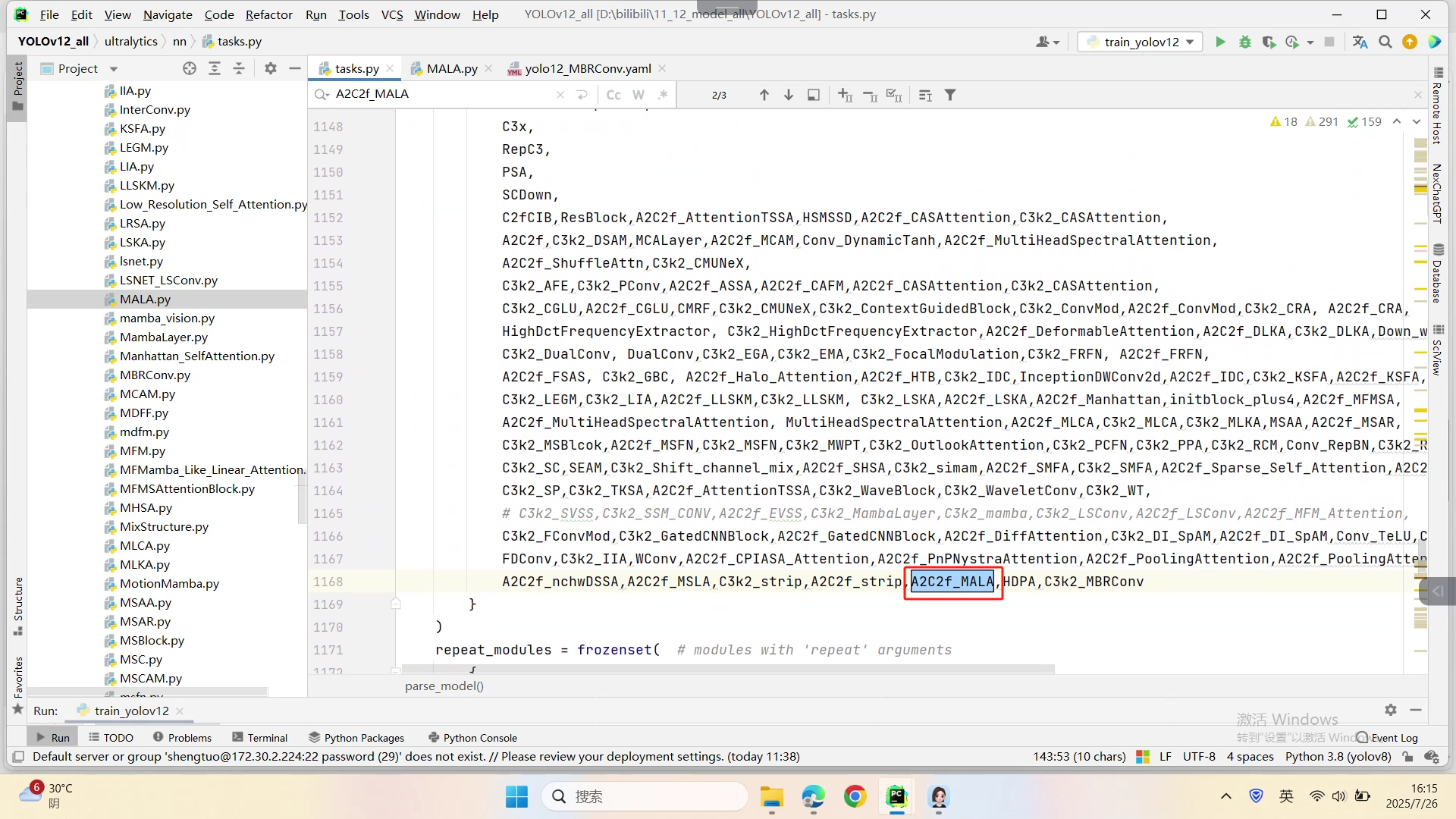Screen dimensions: 1456x819
Task: Go to previous search occurrence
Action: coord(764,95)
